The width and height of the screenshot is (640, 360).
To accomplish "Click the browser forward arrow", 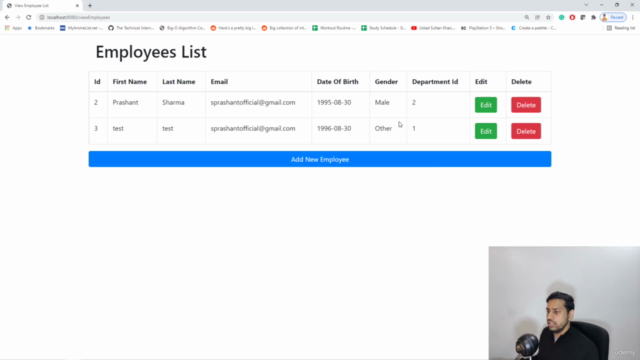I will (x=18, y=17).
